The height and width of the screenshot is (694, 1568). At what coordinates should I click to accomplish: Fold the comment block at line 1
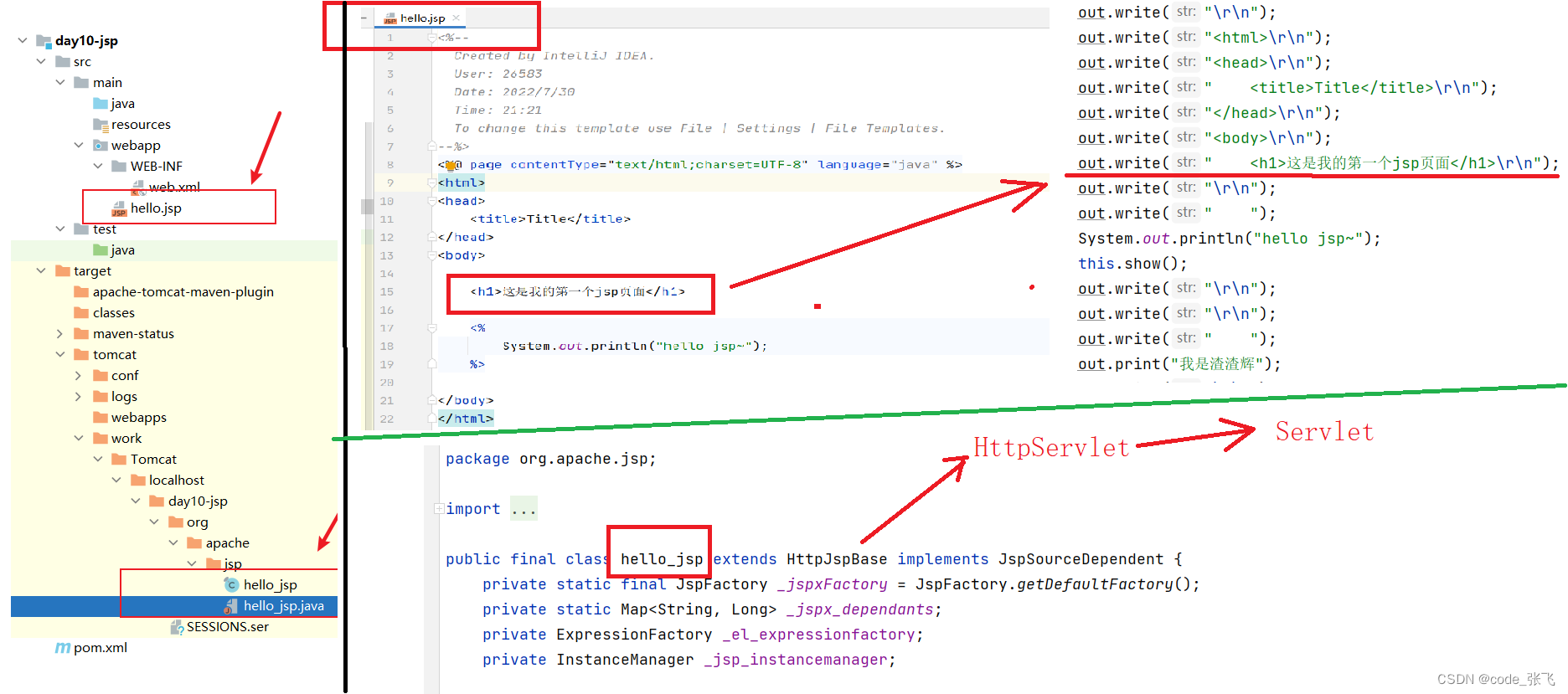432,38
